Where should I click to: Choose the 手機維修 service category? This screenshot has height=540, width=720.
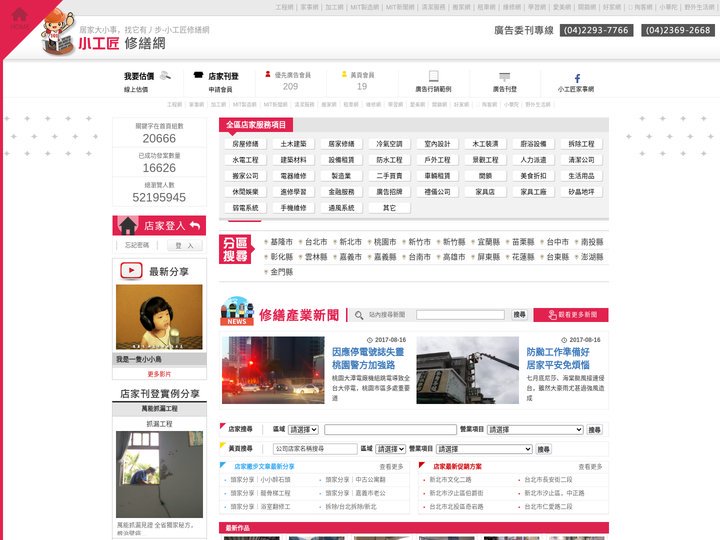[x=293, y=208]
